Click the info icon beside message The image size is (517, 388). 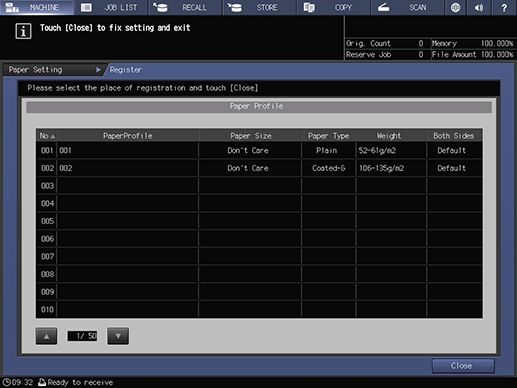tap(23, 31)
